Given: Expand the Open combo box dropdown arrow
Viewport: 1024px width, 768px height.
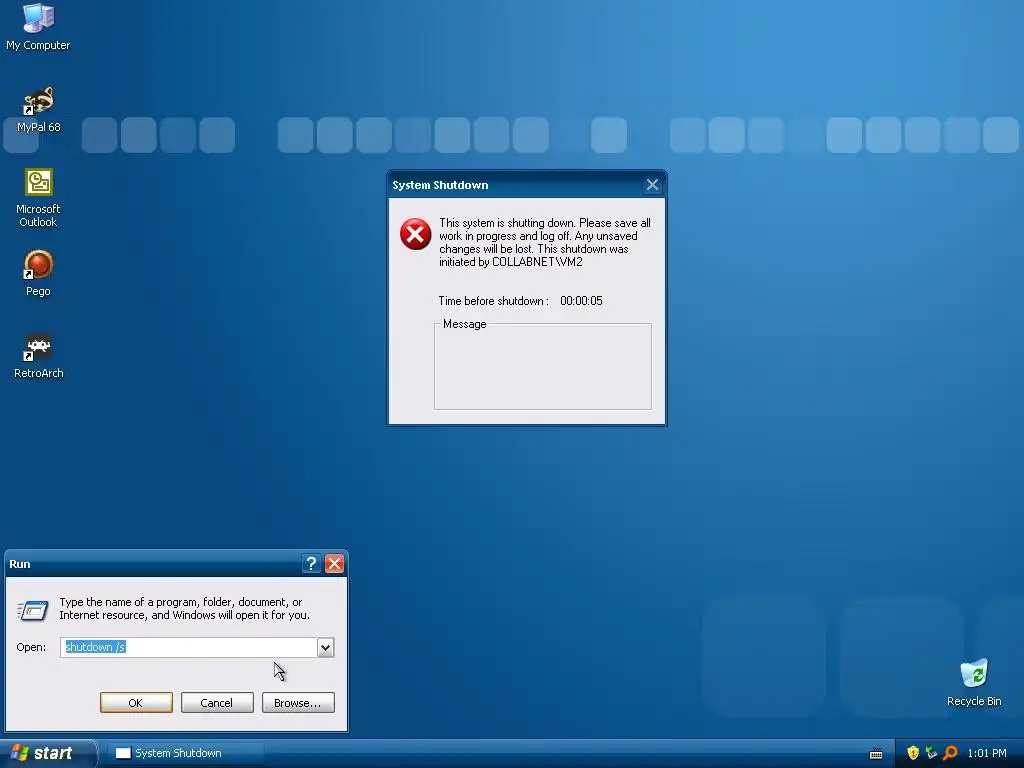Looking at the screenshot, I should (325, 647).
